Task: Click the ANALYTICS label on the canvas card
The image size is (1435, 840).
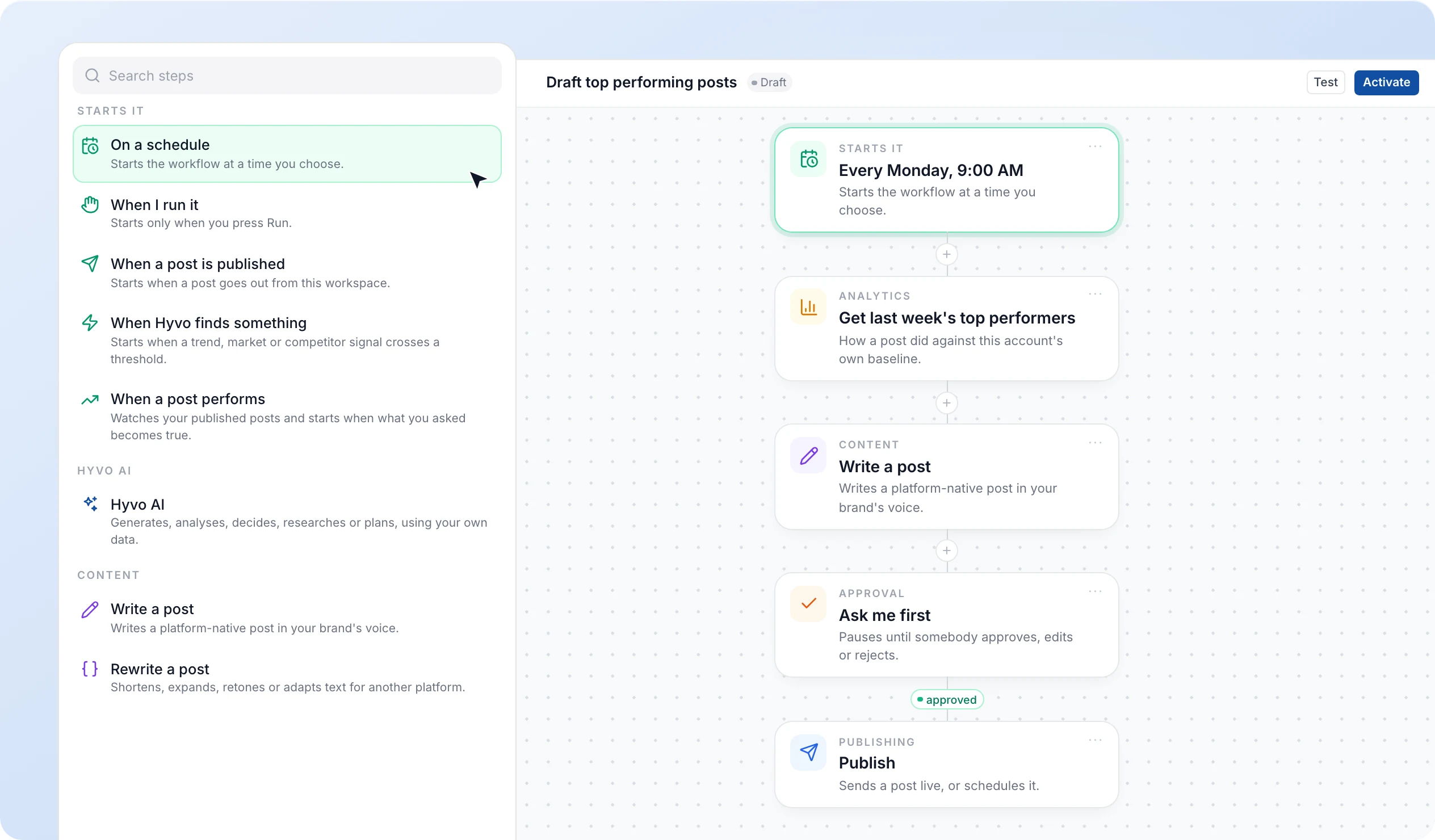Action: coord(874,296)
